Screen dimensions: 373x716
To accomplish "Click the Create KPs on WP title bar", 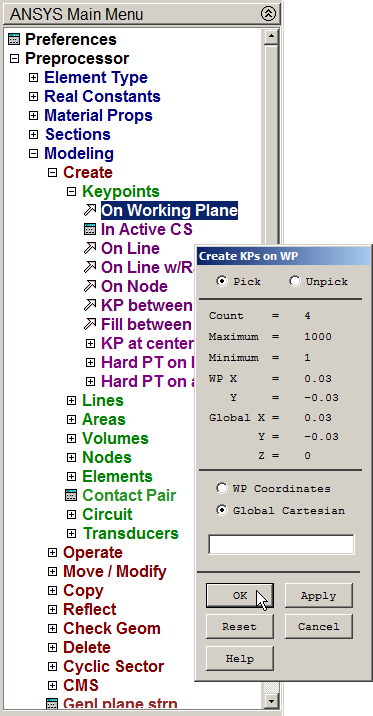I will point(284,256).
